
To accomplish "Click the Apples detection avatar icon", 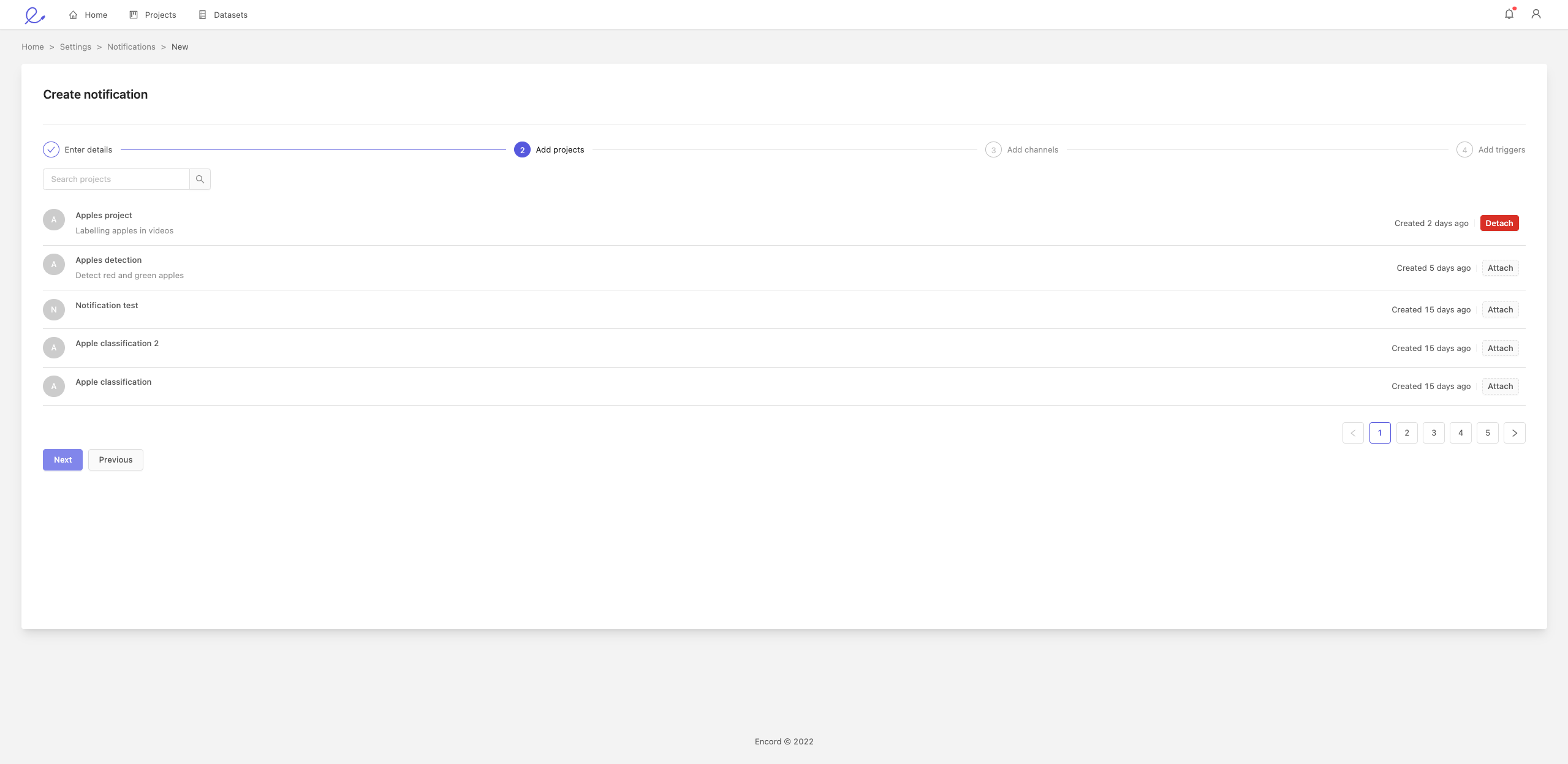I will (54, 264).
